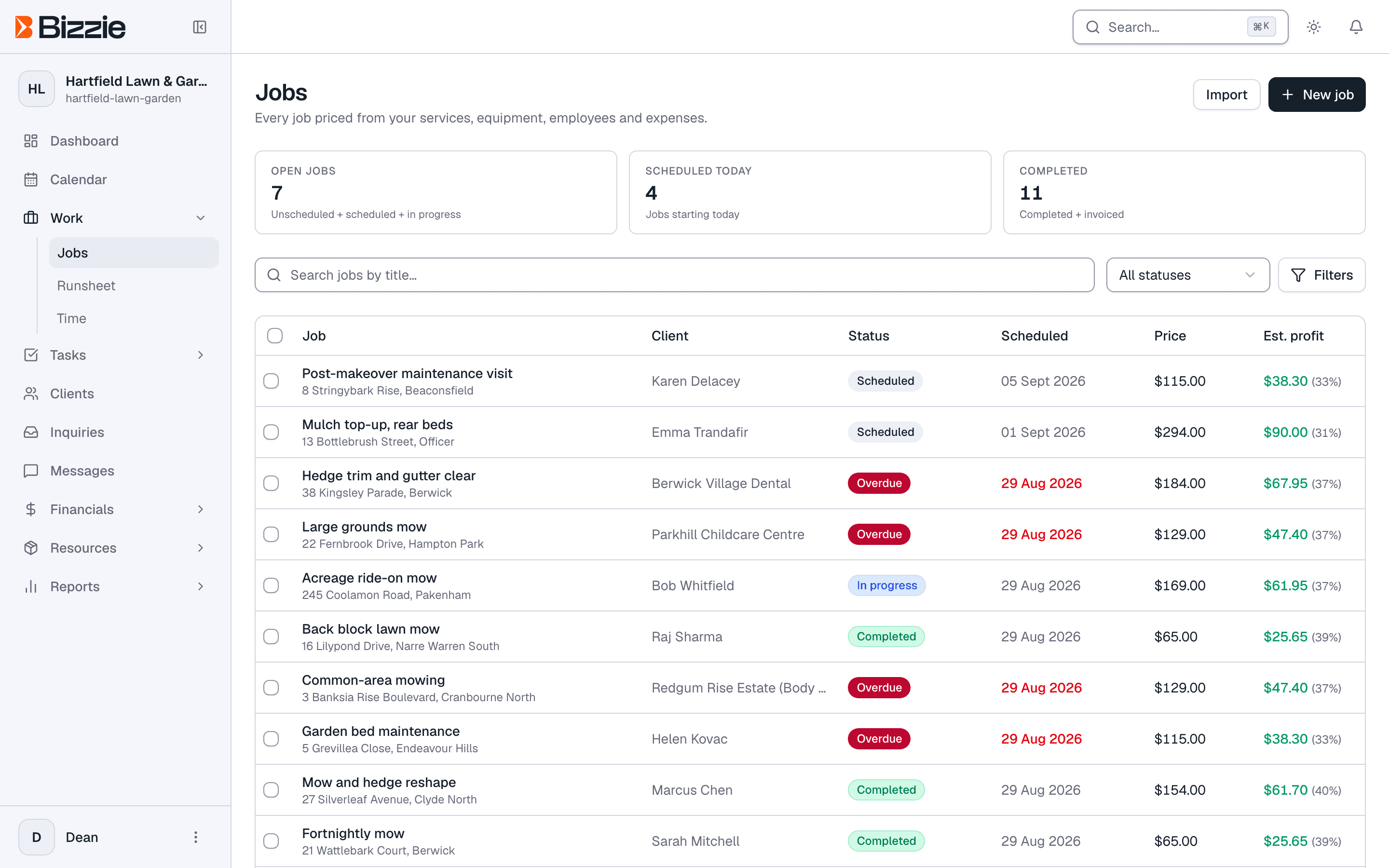Image resolution: width=1389 pixels, height=868 pixels.
Task: Click the Inquiries inbox icon
Action: tap(31, 432)
